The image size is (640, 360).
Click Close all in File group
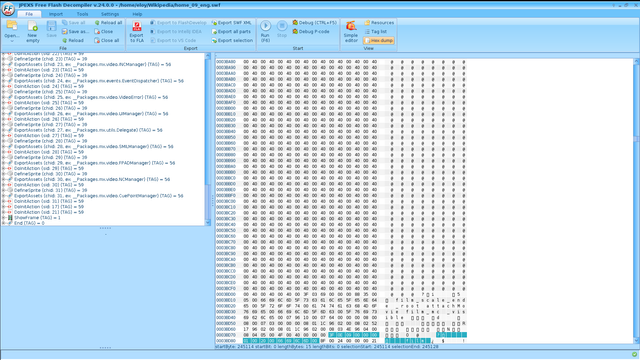(107, 40)
